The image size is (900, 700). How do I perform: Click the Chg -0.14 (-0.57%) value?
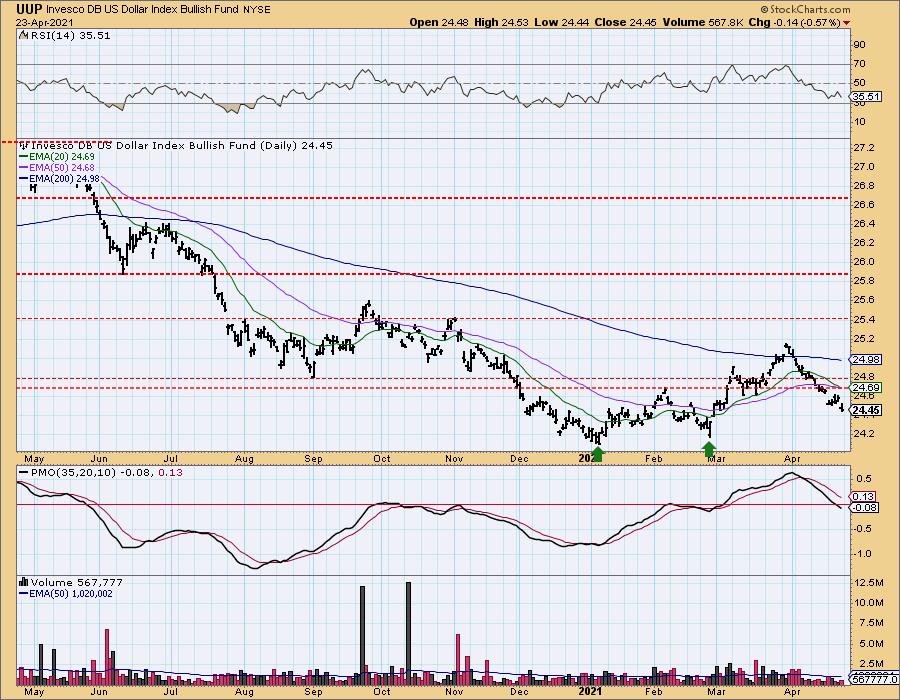pos(794,22)
